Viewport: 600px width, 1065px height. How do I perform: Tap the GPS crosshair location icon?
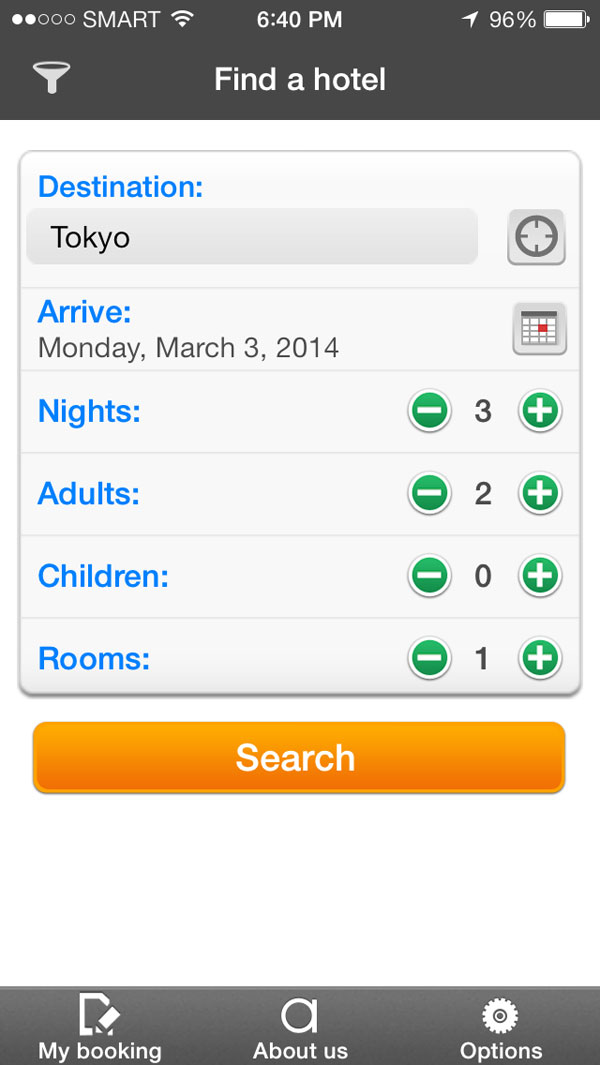[536, 237]
